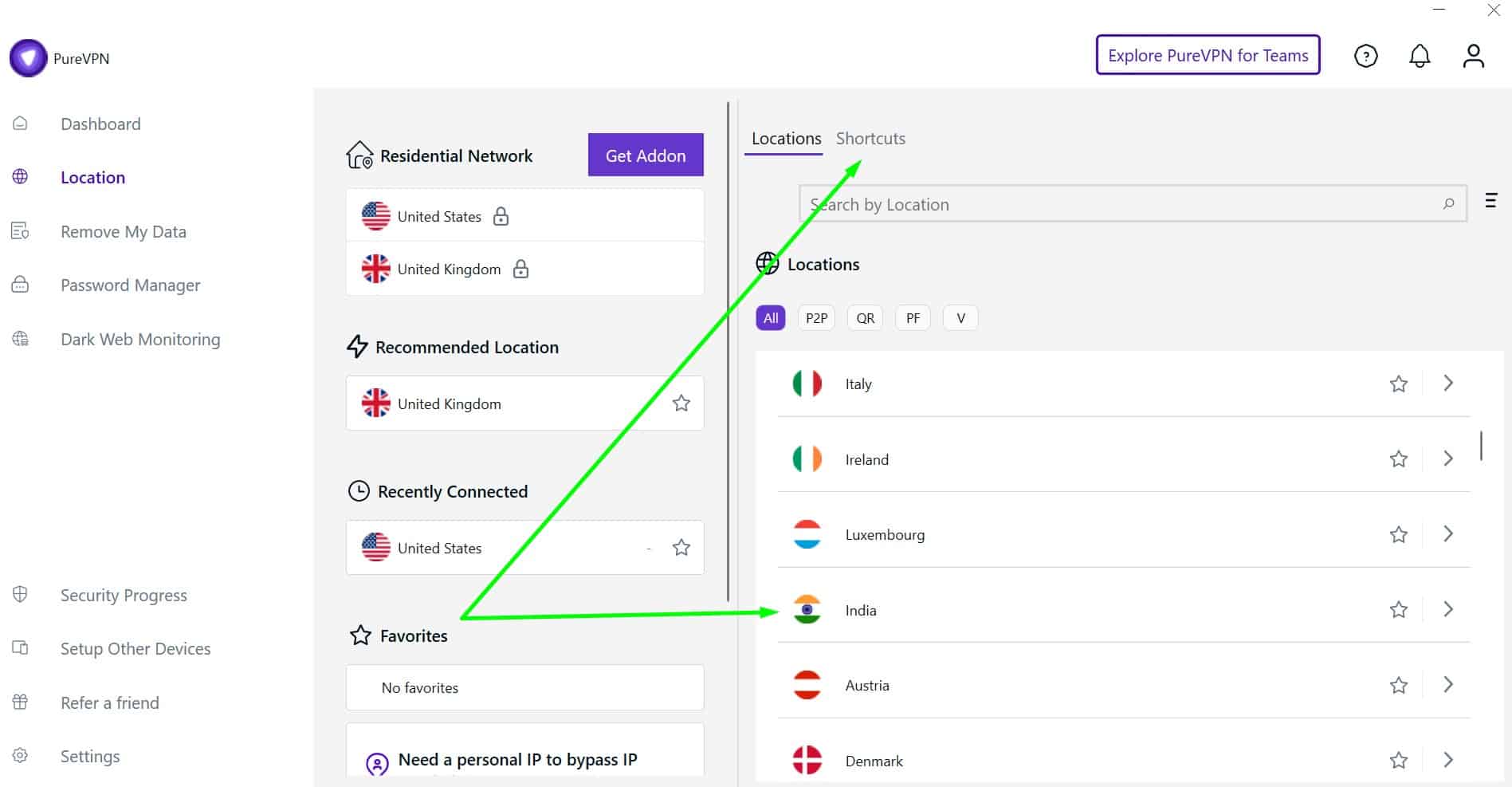Viewport: 1512px width, 787px height.
Task: Open Dashboard from the sidebar
Action: pos(100,124)
